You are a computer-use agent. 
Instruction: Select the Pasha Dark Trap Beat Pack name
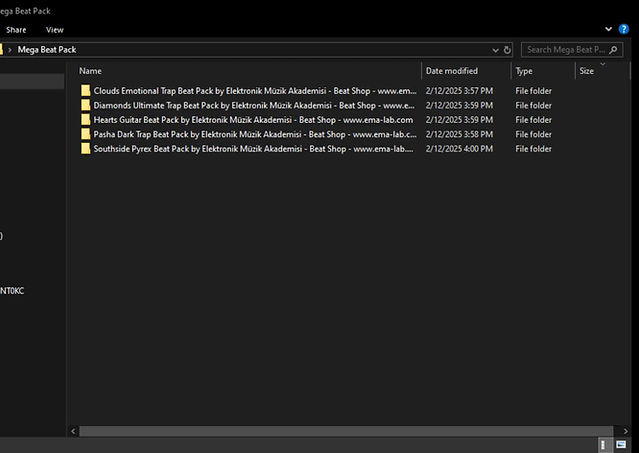pyautogui.click(x=255, y=134)
